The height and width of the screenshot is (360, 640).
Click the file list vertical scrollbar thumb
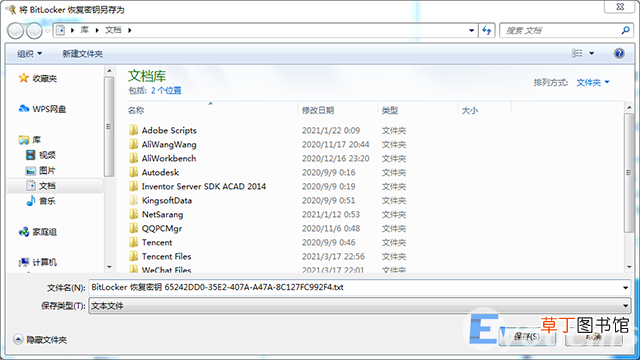point(629,173)
